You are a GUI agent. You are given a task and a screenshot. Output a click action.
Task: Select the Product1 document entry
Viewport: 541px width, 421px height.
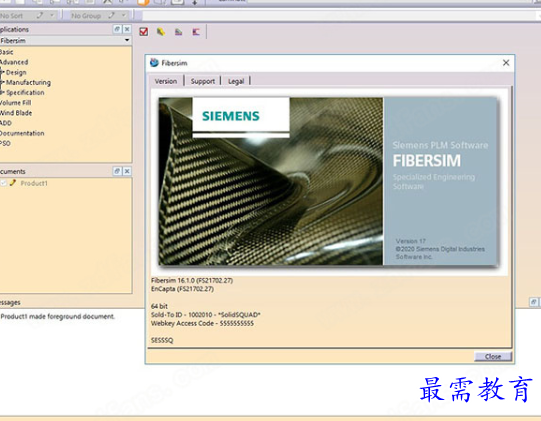(34, 183)
